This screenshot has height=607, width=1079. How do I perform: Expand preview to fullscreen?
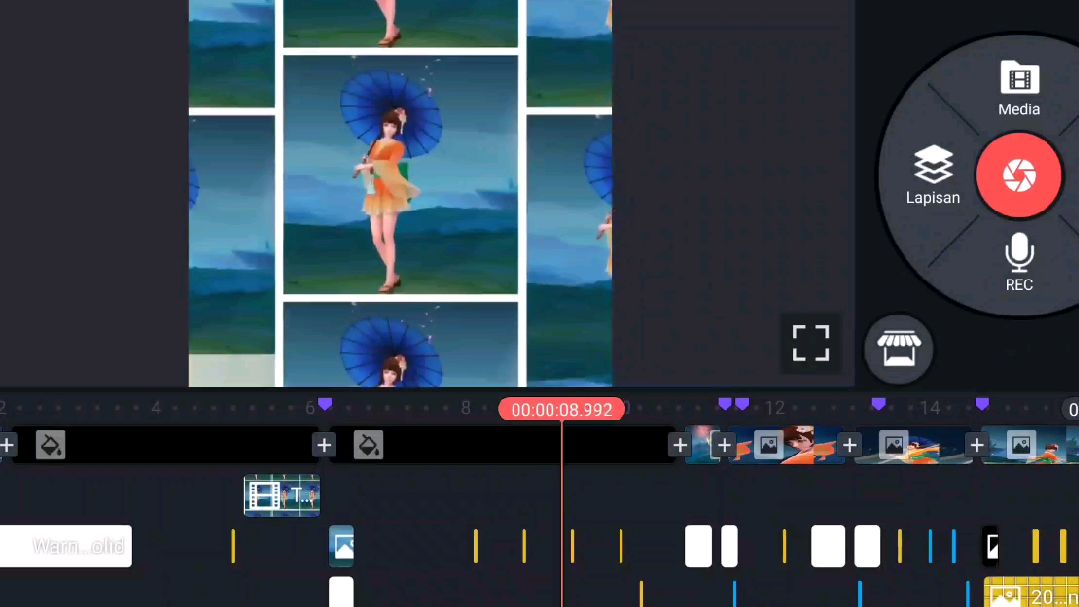811,343
